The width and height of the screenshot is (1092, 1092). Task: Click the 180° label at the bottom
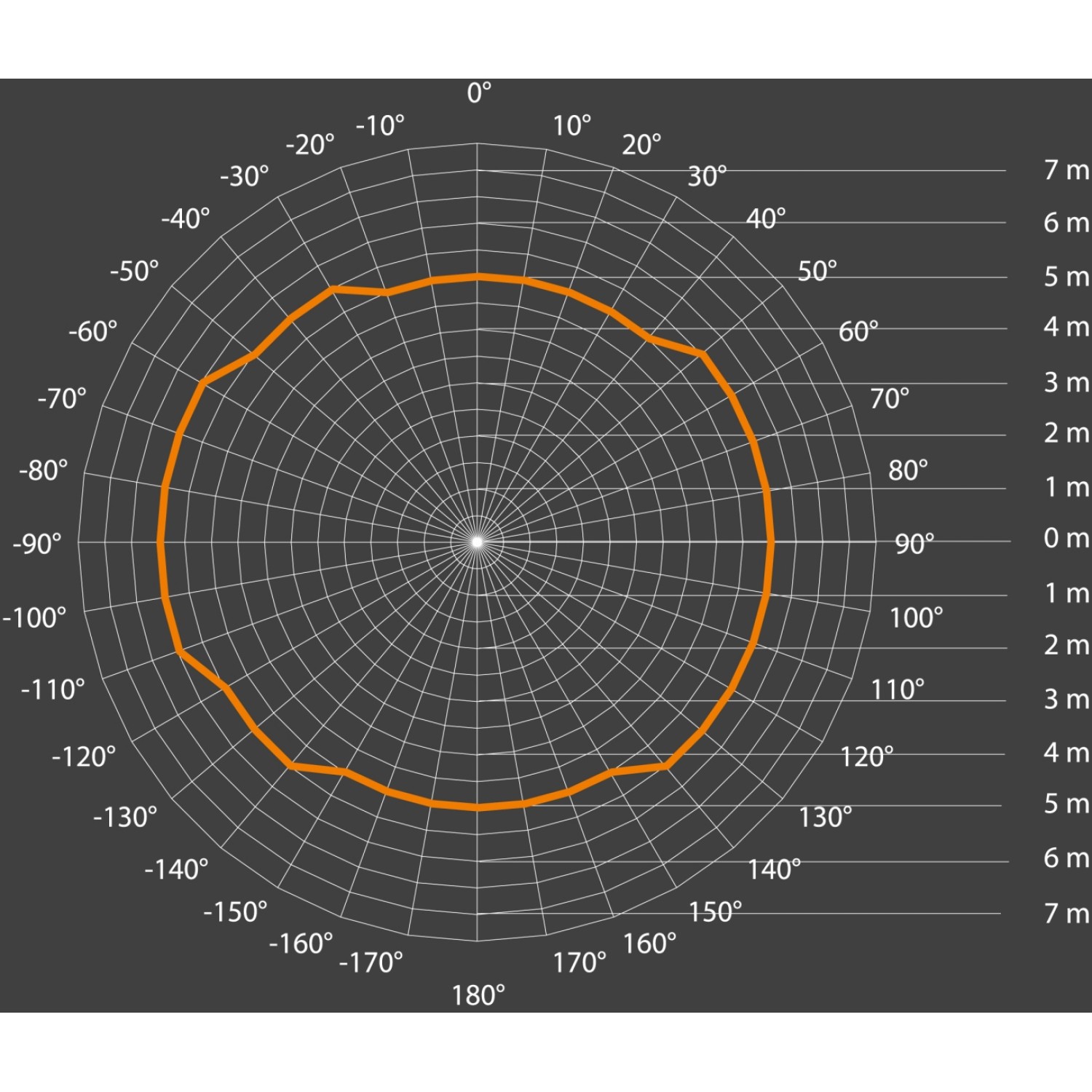(x=478, y=995)
